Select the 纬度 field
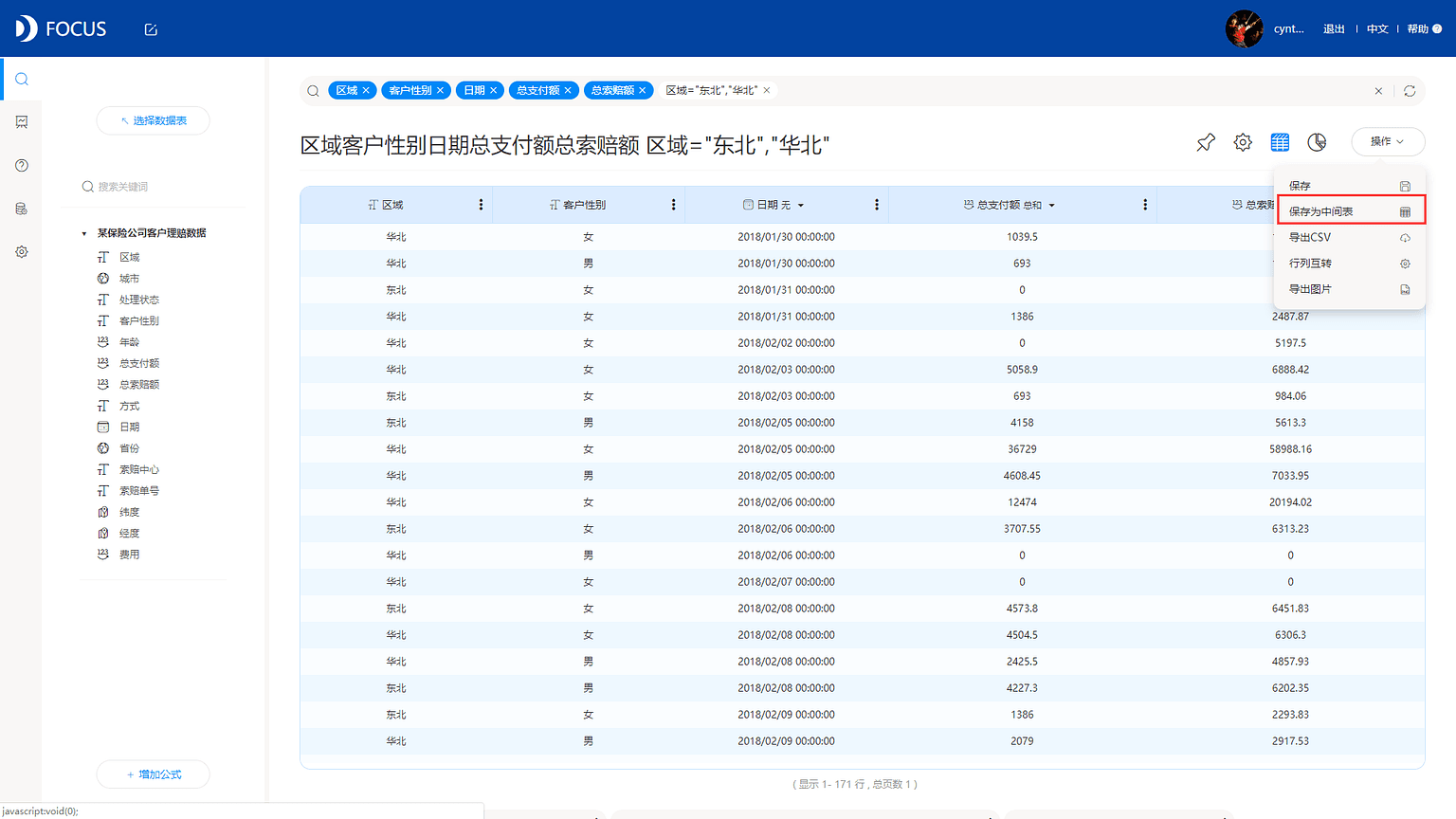Image resolution: width=1456 pixels, height=819 pixels. coord(130,512)
